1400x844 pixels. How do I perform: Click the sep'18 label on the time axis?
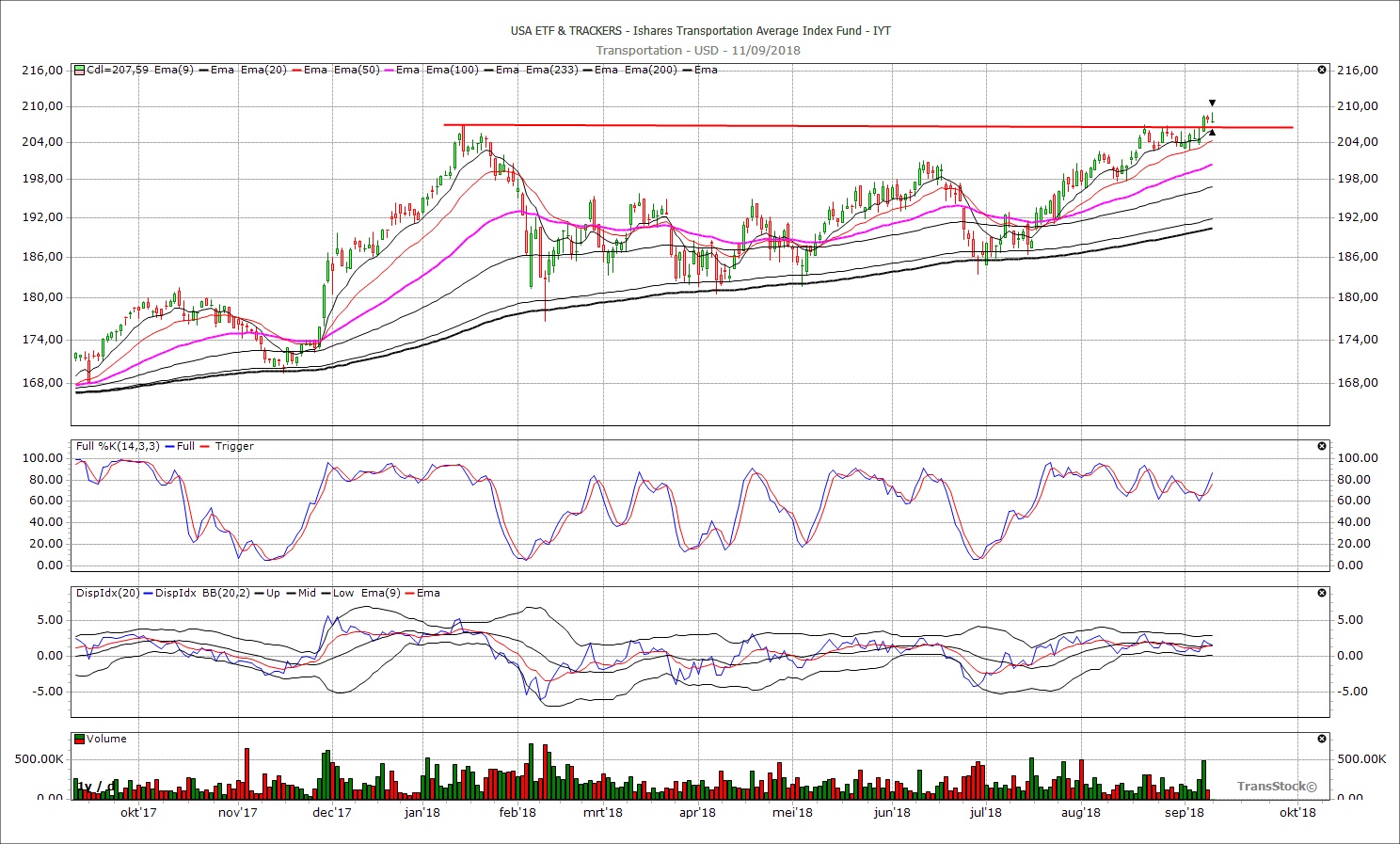(x=1185, y=813)
